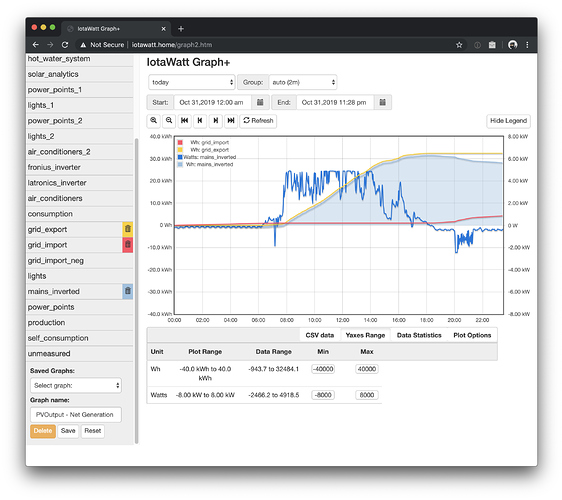Image resolution: width=562 pixels, height=500 pixels.
Task: Open the Start date calendar picker
Action: [x=260, y=103]
